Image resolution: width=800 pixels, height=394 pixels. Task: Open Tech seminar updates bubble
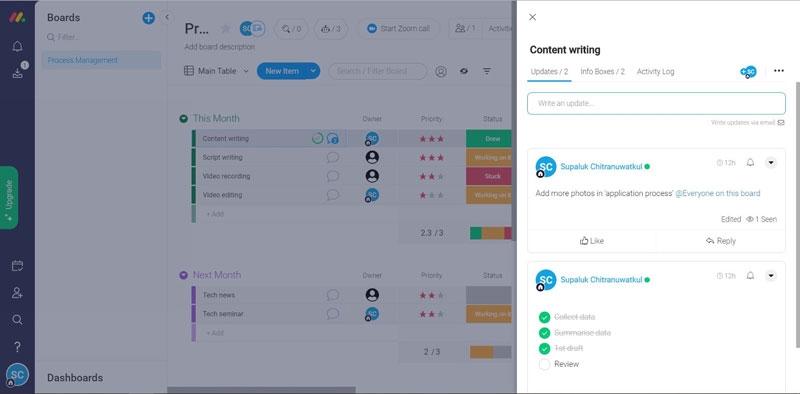coord(333,313)
